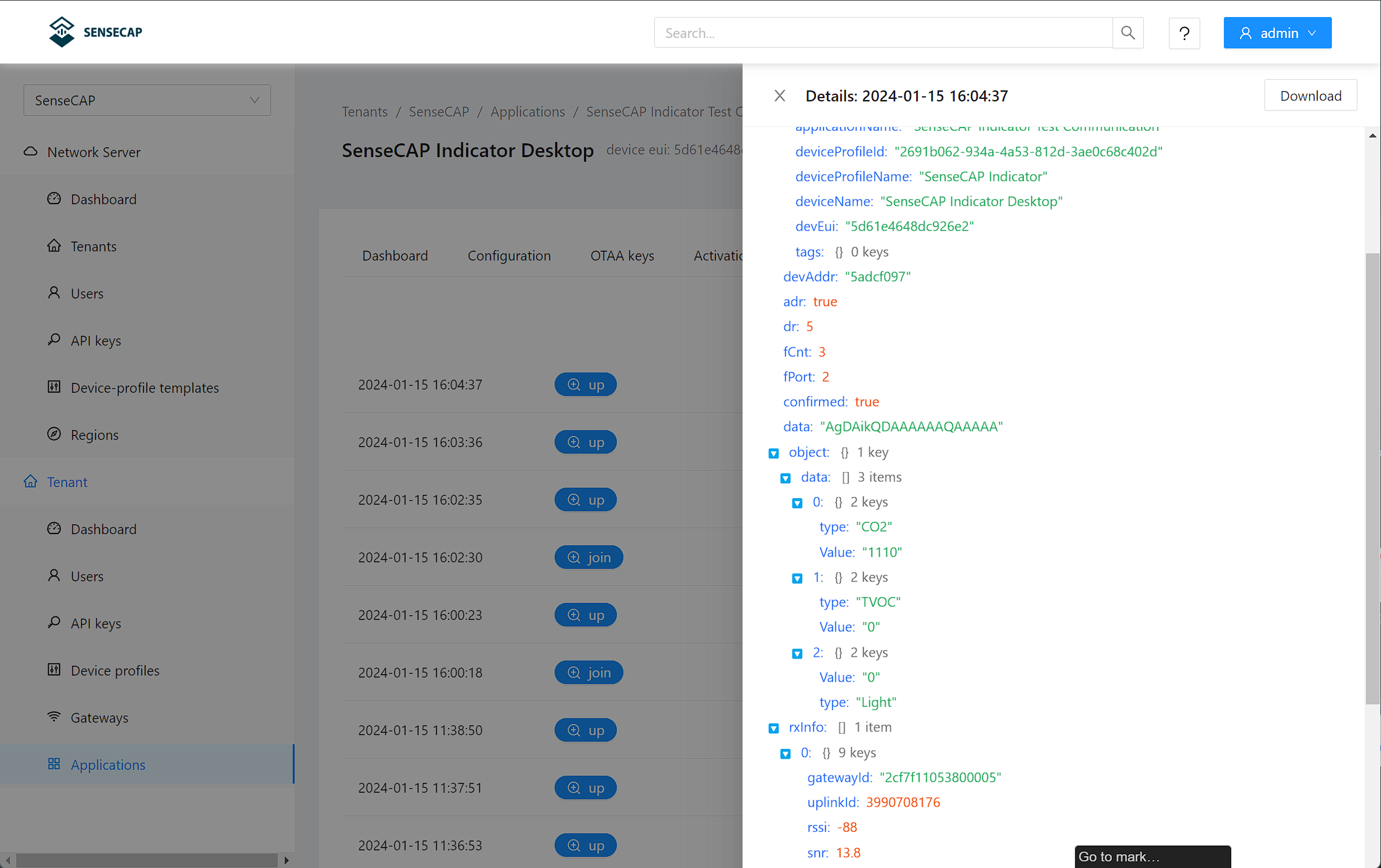Open Tenant Dashboard in sidebar
Image resolution: width=1381 pixels, height=868 pixels.
[103, 529]
